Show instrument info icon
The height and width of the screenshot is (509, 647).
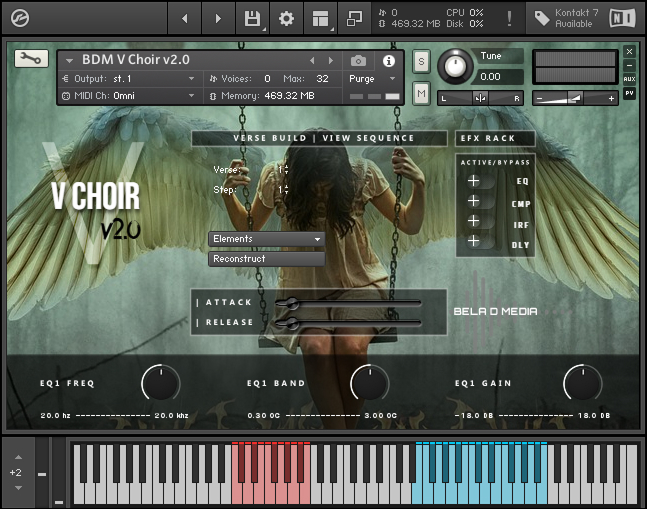(x=388, y=61)
